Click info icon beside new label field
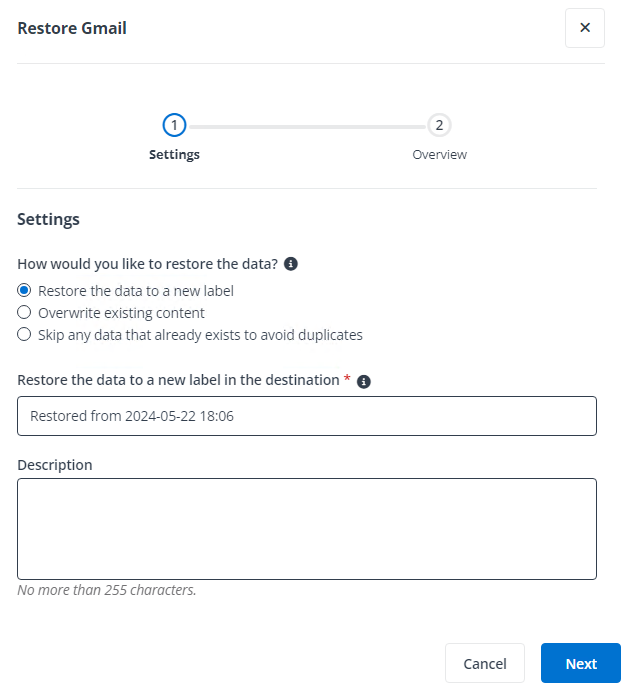 [x=364, y=381]
